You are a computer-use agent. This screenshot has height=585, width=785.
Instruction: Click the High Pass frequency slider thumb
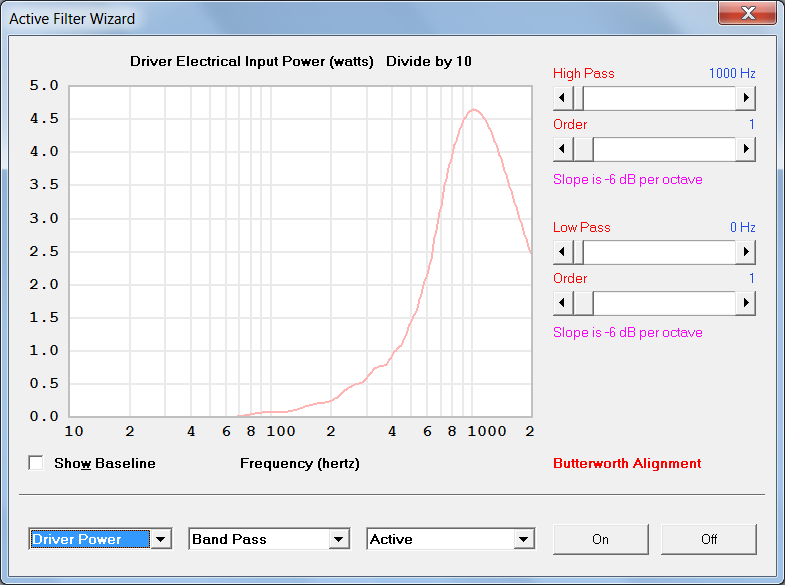coord(578,98)
